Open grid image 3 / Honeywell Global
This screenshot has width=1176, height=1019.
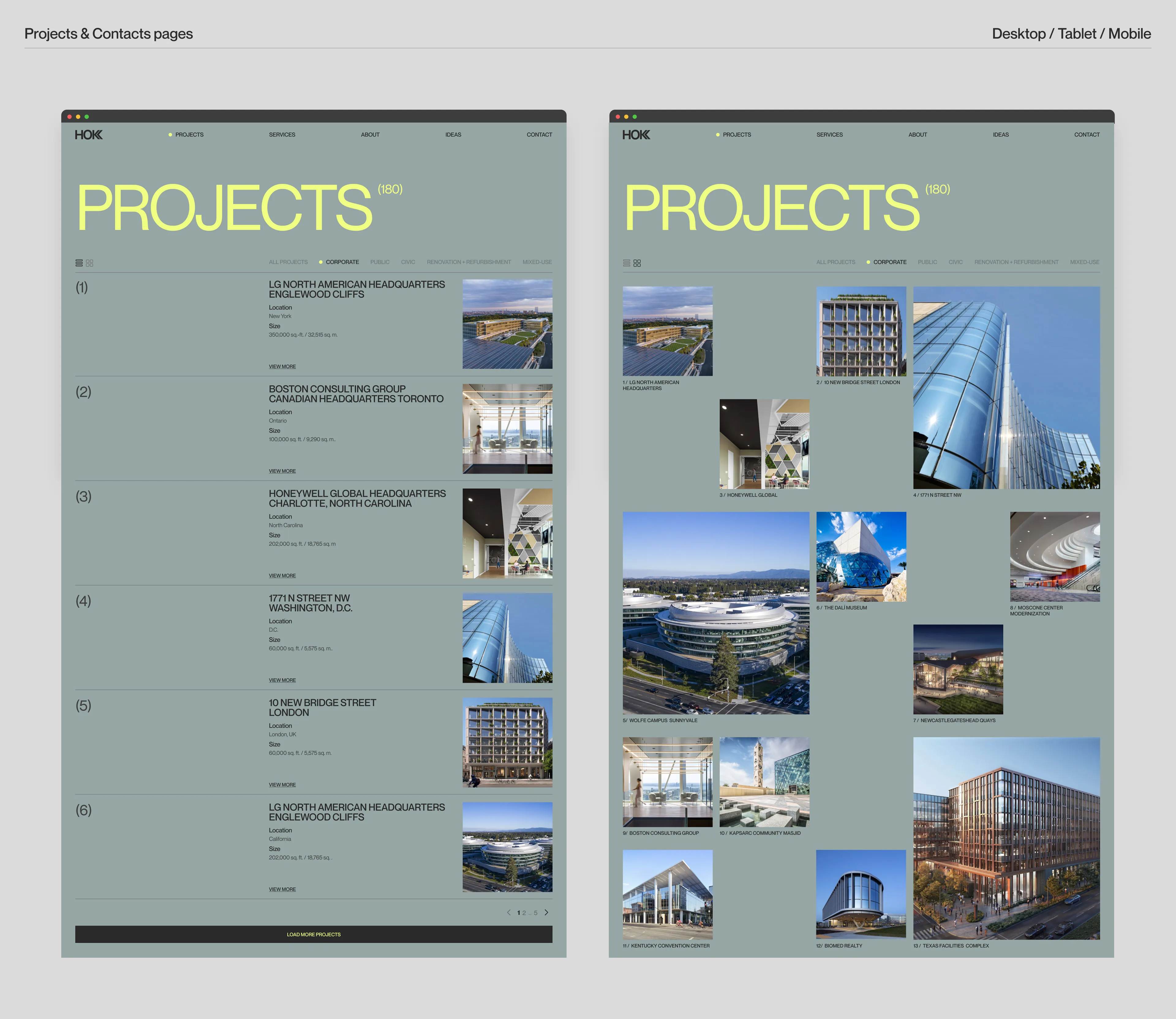point(764,444)
